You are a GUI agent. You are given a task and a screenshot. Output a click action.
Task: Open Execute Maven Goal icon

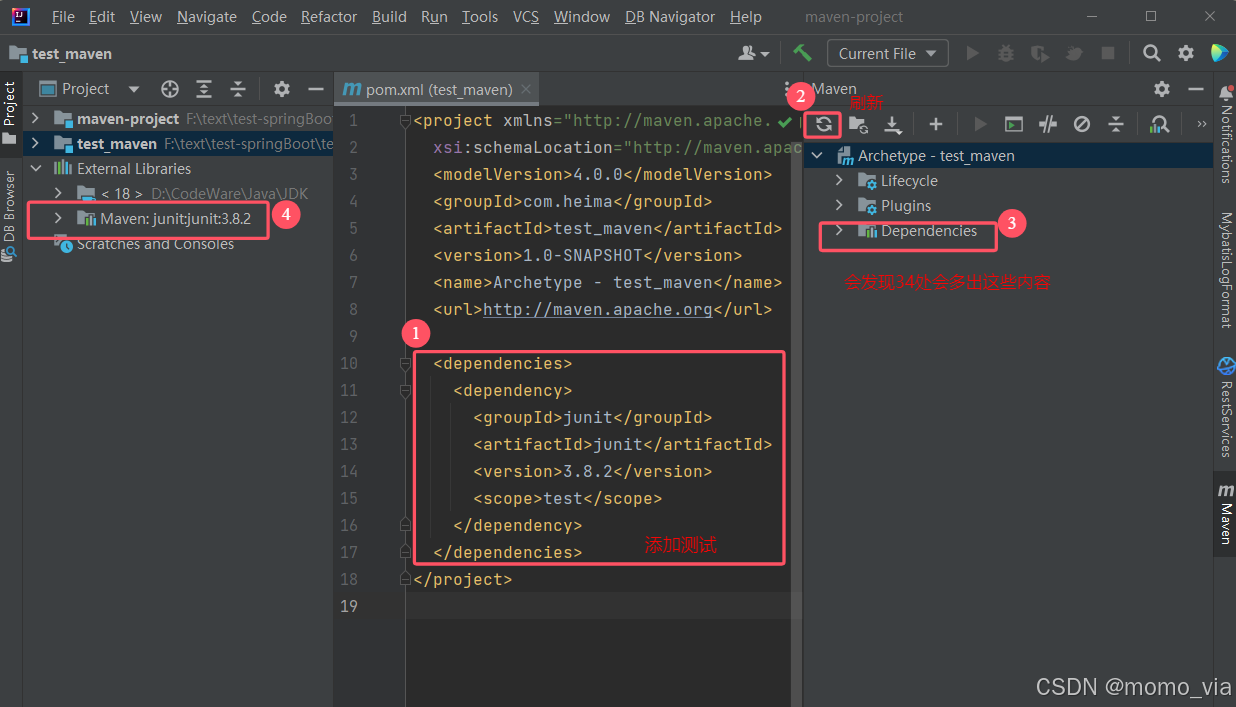click(x=1014, y=124)
